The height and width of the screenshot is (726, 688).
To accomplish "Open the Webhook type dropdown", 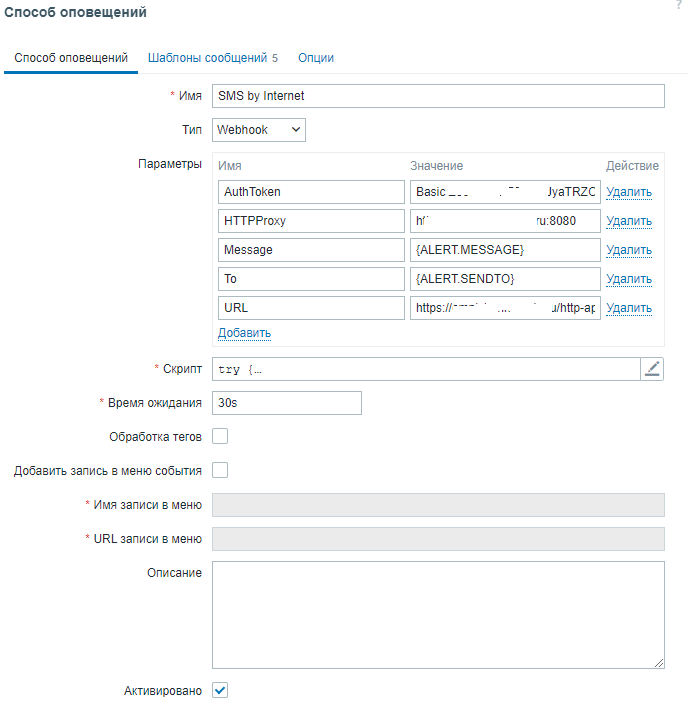I will [x=258, y=129].
